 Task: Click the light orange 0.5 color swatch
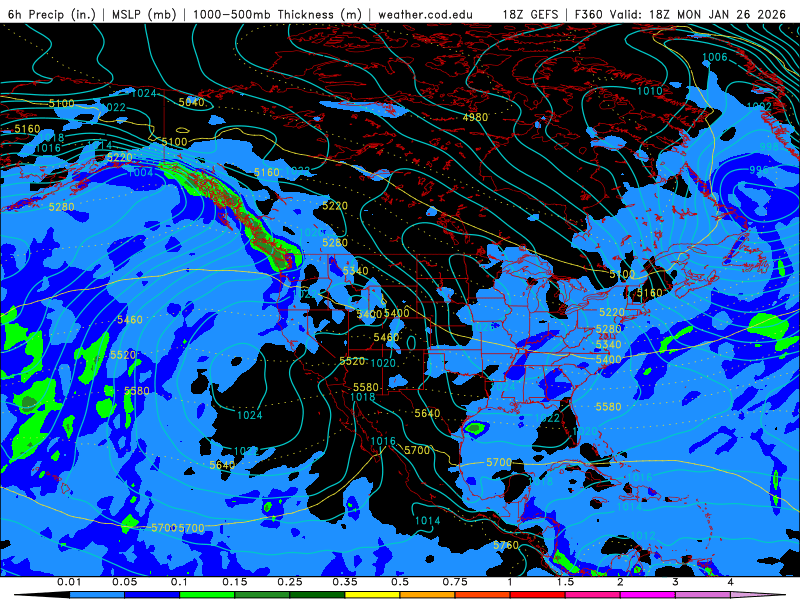[x=428, y=595]
